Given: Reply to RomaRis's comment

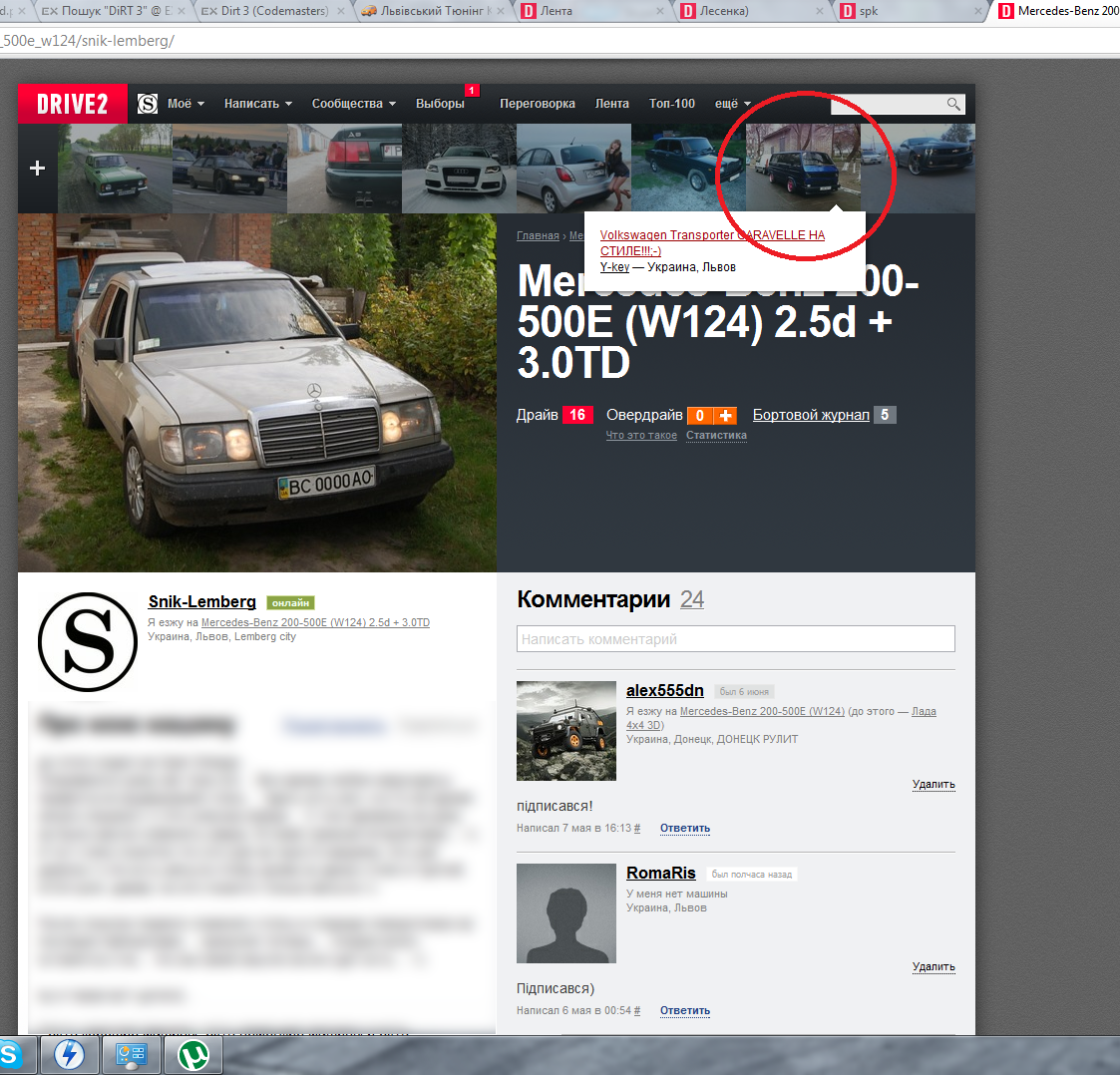Looking at the screenshot, I should coord(685,1011).
